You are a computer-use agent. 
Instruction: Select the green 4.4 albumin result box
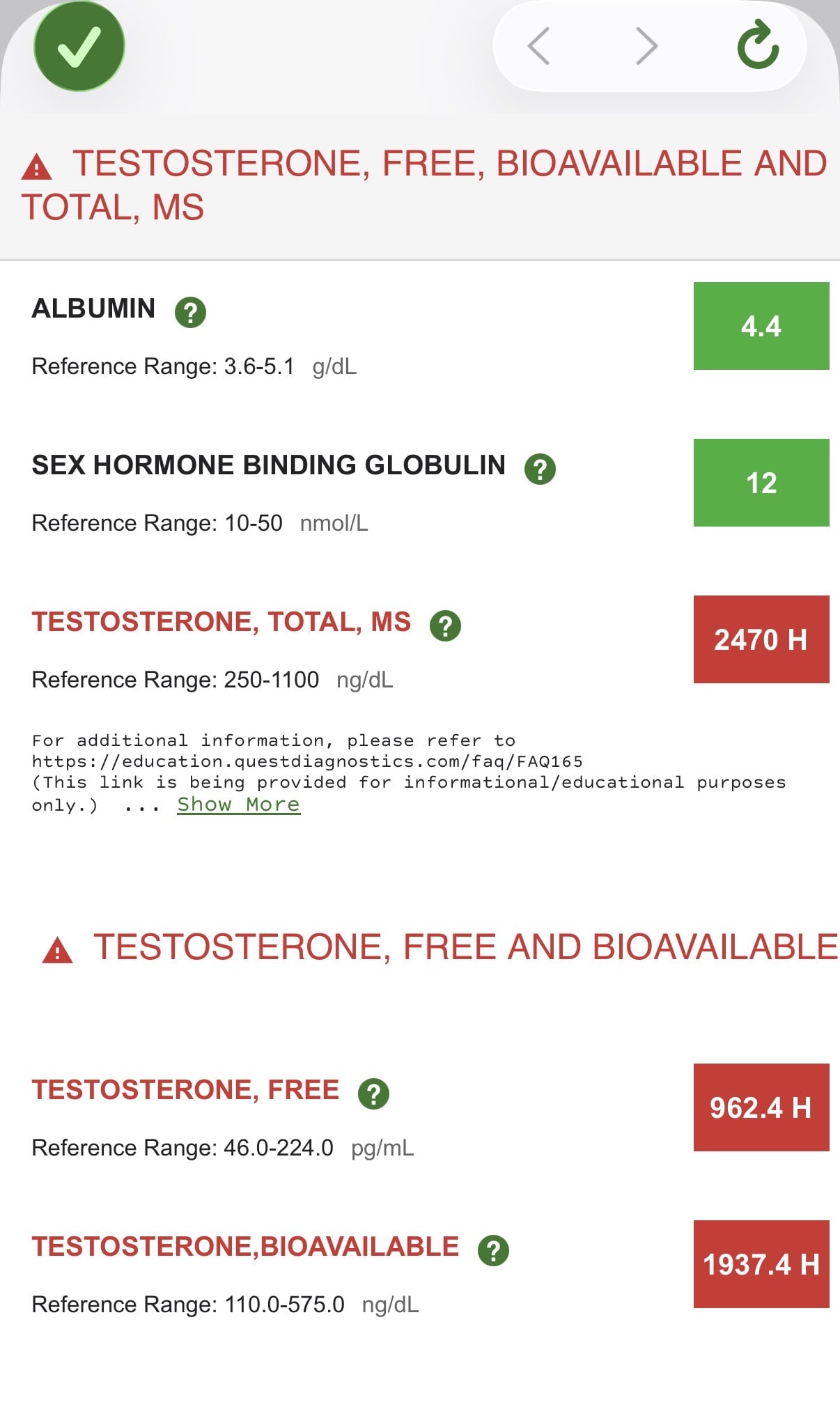click(x=761, y=326)
